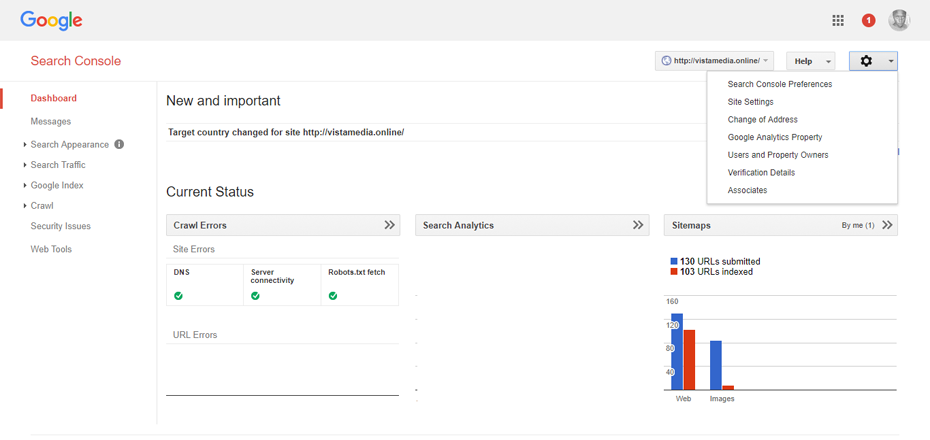
Task: Choose Users and Property Owners
Action: tap(777, 155)
